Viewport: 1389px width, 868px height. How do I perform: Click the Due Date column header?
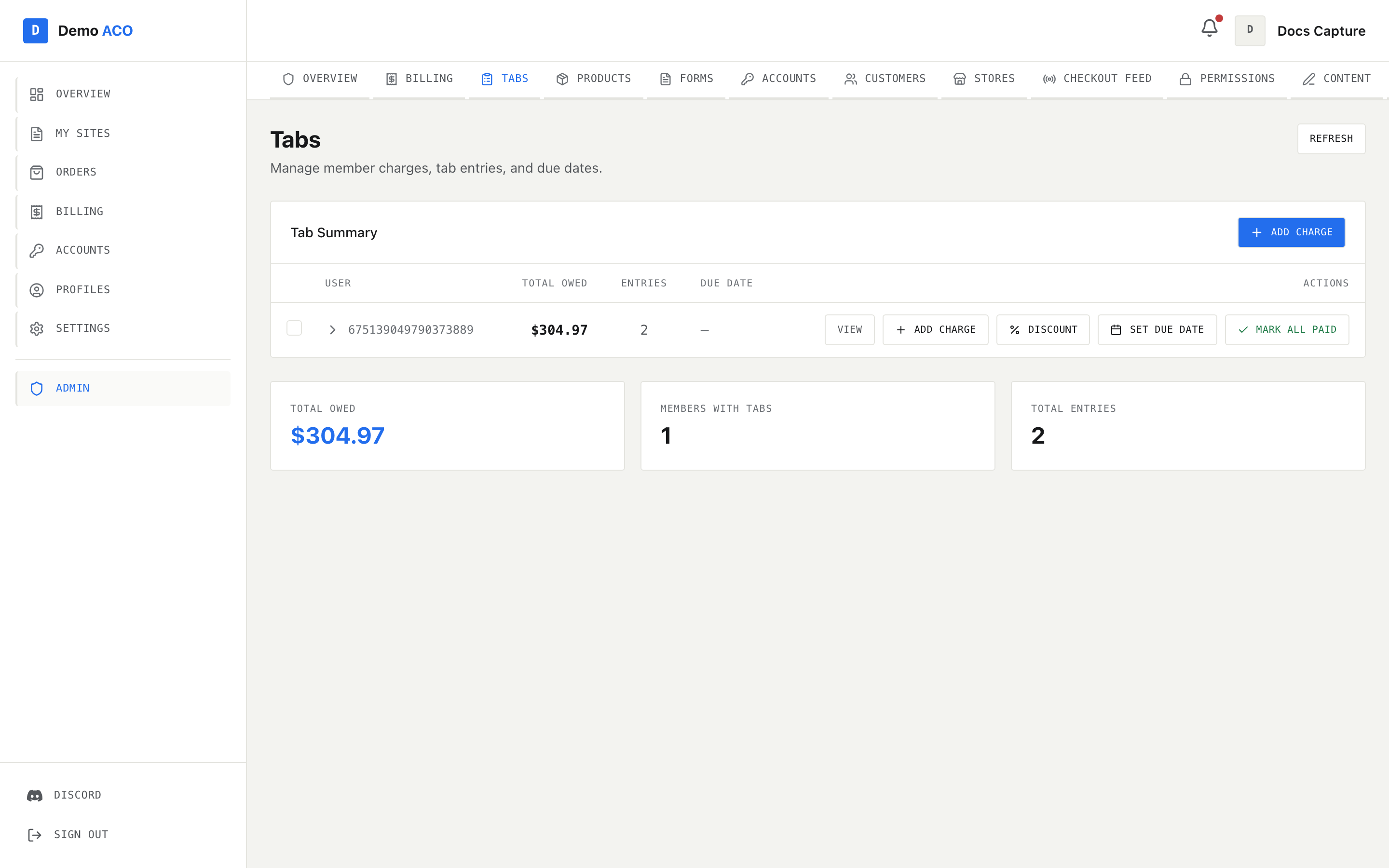point(726,284)
